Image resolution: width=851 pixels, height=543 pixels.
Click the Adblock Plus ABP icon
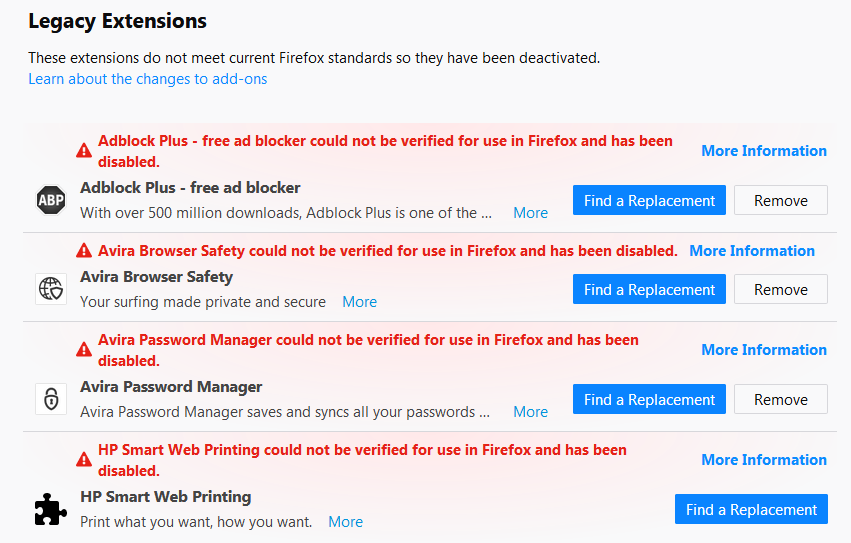tap(51, 200)
